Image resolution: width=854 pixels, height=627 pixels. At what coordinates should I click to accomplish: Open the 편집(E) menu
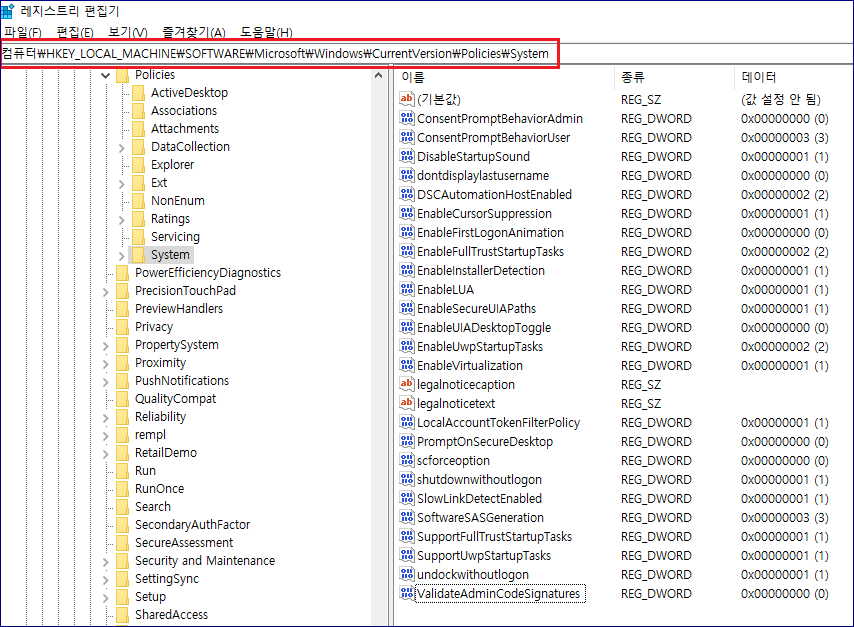point(75,32)
